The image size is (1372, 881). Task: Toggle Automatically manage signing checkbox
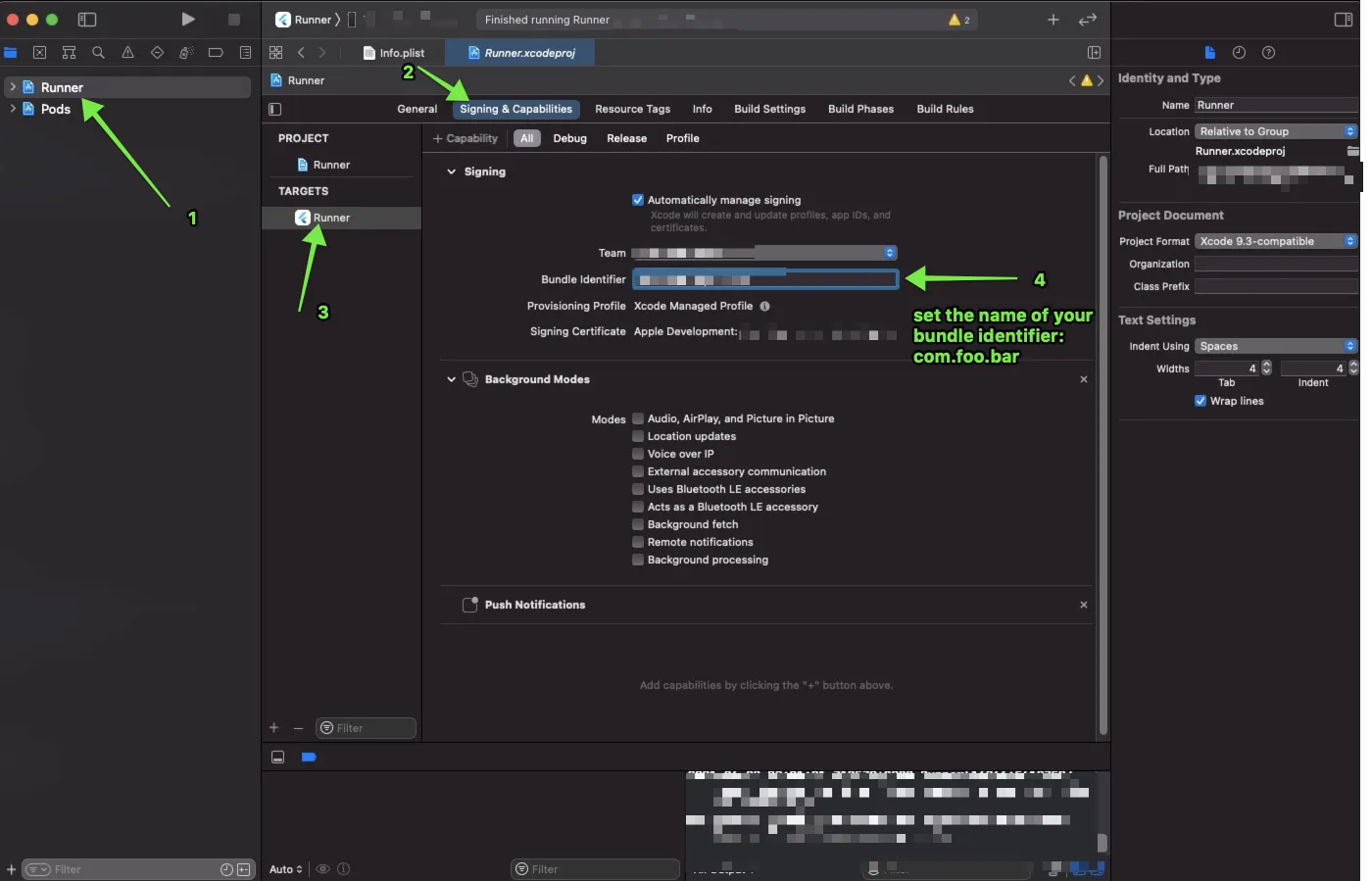click(638, 200)
